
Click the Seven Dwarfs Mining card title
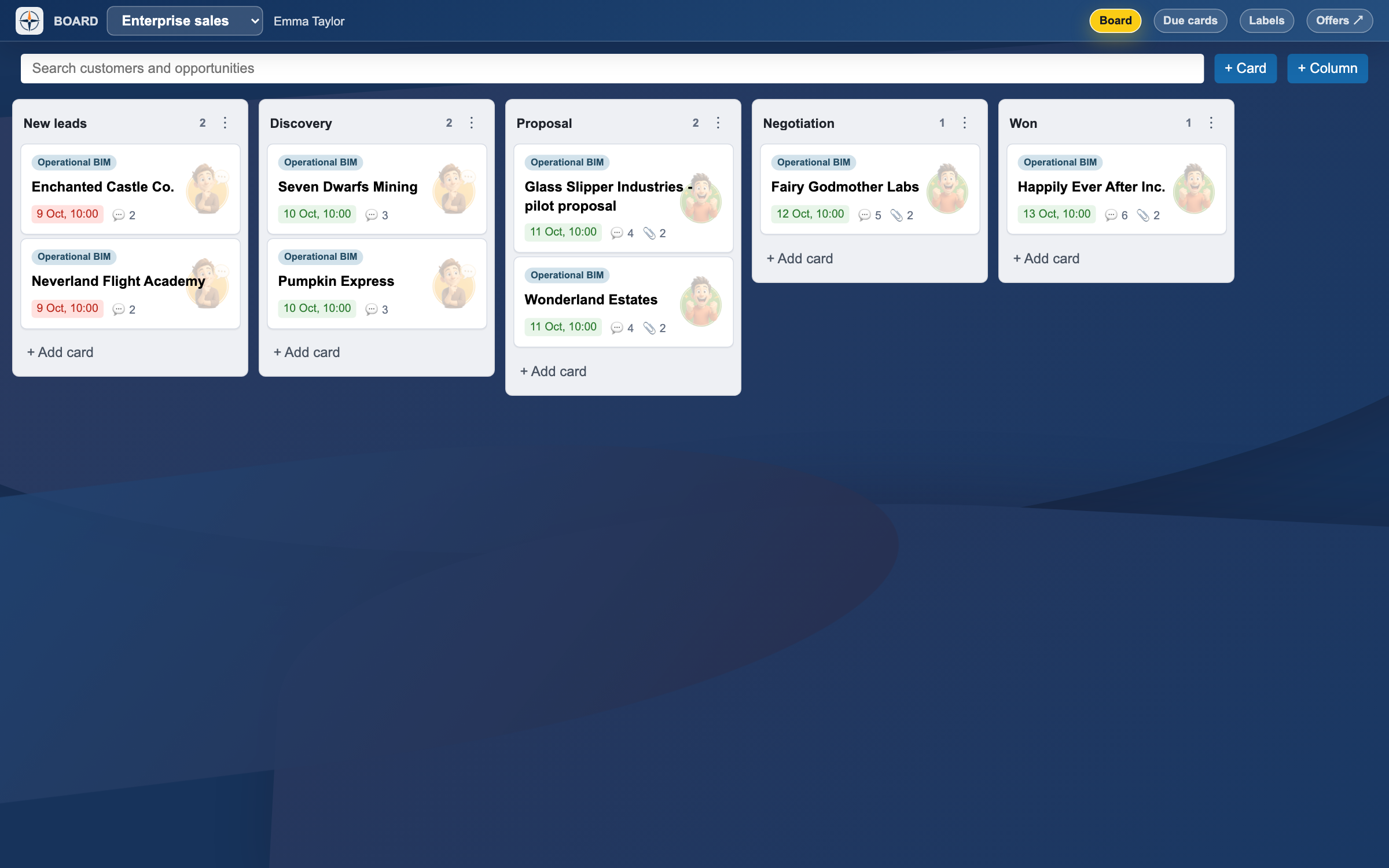pyautogui.click(x=348, y=187)
